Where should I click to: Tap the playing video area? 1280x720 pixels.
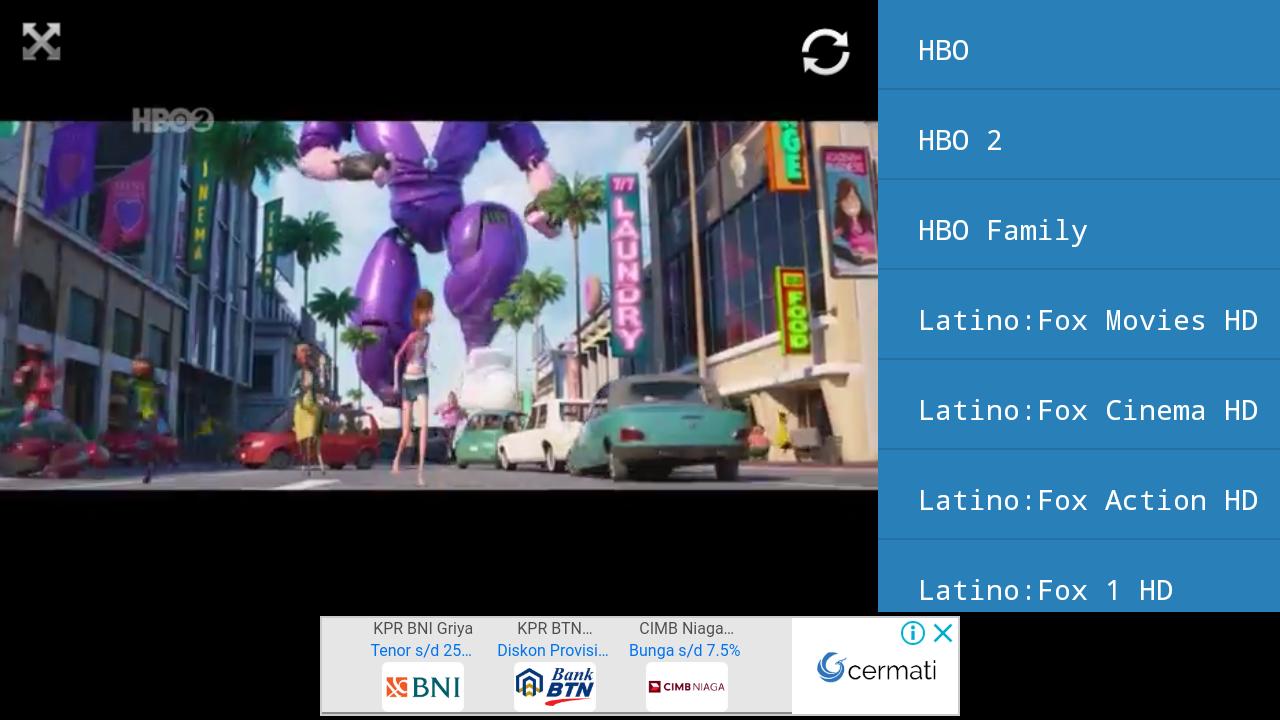(439, 305)
